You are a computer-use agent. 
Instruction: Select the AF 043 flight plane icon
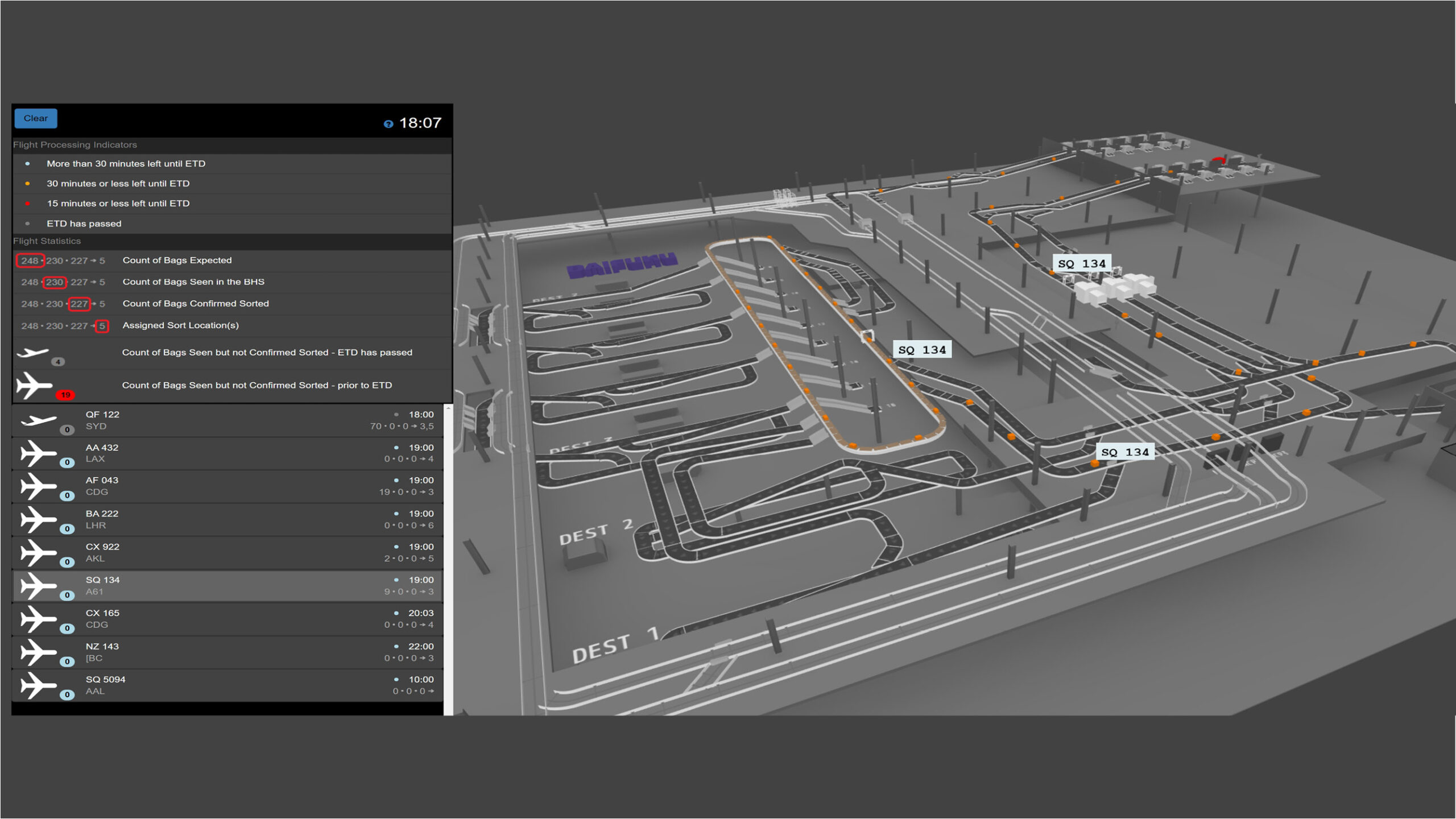38,486
